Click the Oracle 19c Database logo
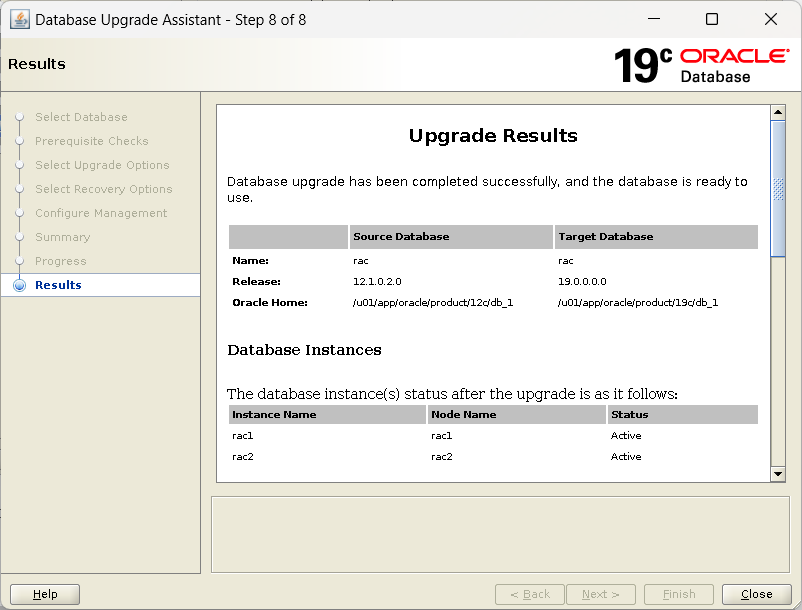This screenshot has height=610, width=802. 701,65
